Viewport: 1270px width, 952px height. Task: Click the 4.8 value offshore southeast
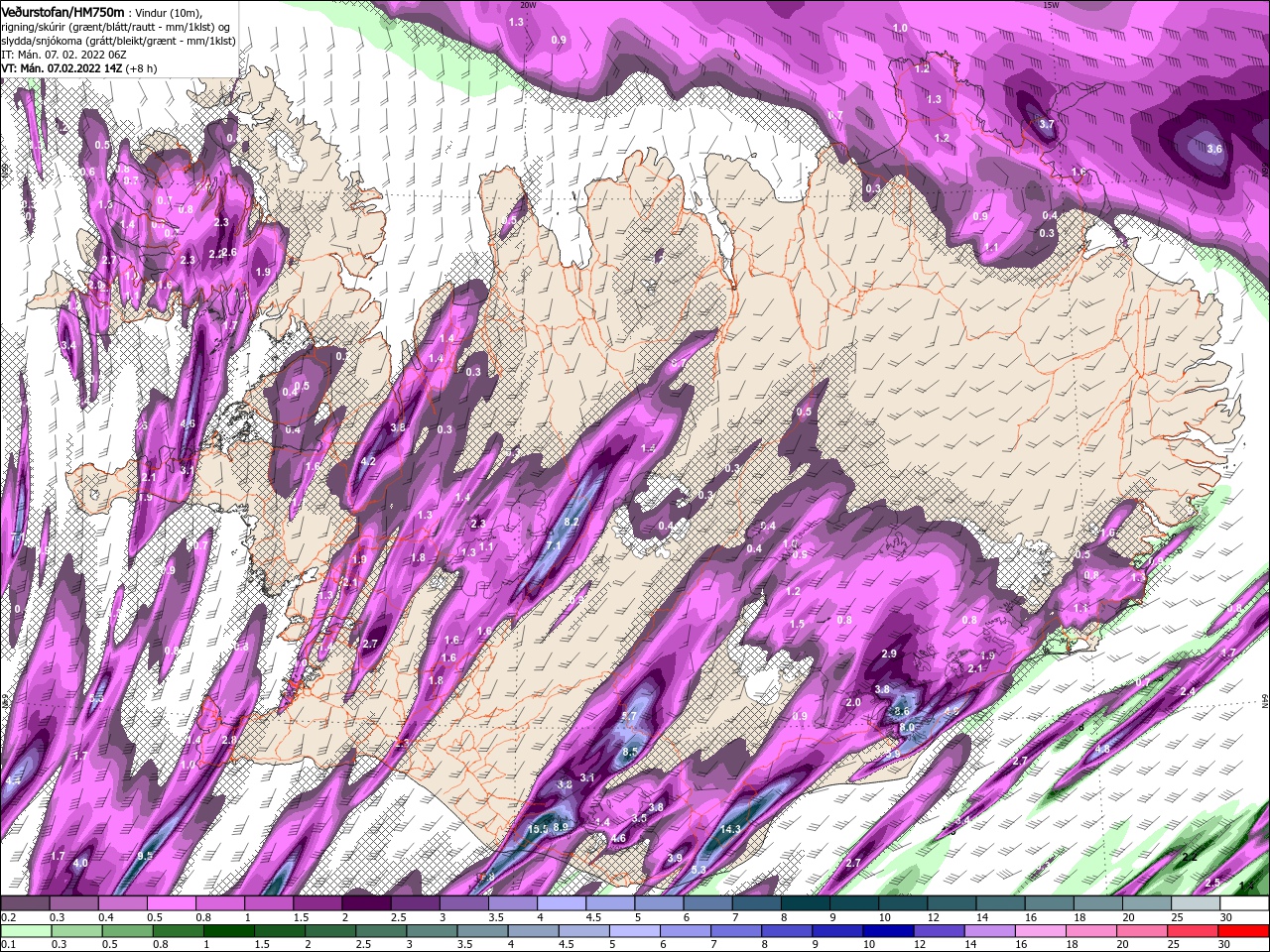tap(1102, 750)
